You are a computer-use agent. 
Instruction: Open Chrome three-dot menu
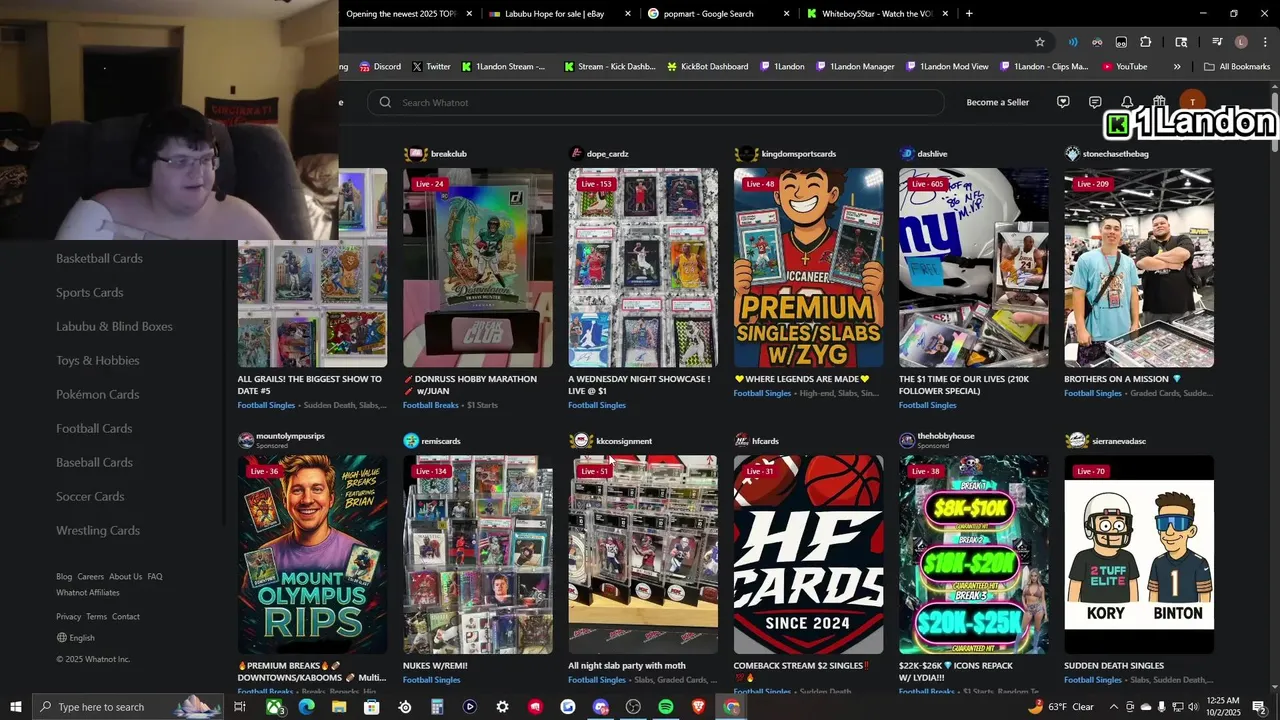point(1265,42)
